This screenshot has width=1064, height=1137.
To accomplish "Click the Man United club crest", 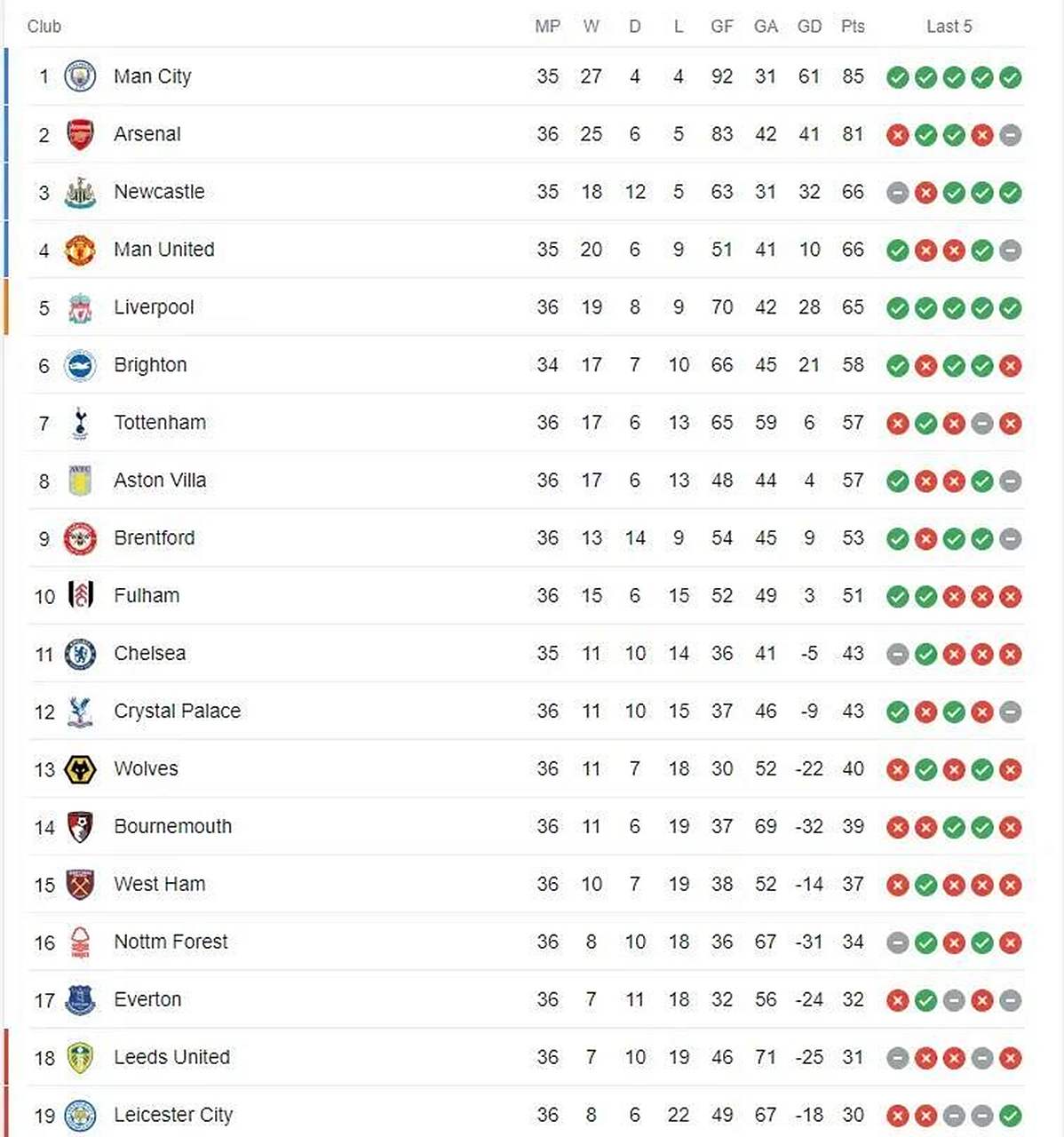I will click(80, 250).
